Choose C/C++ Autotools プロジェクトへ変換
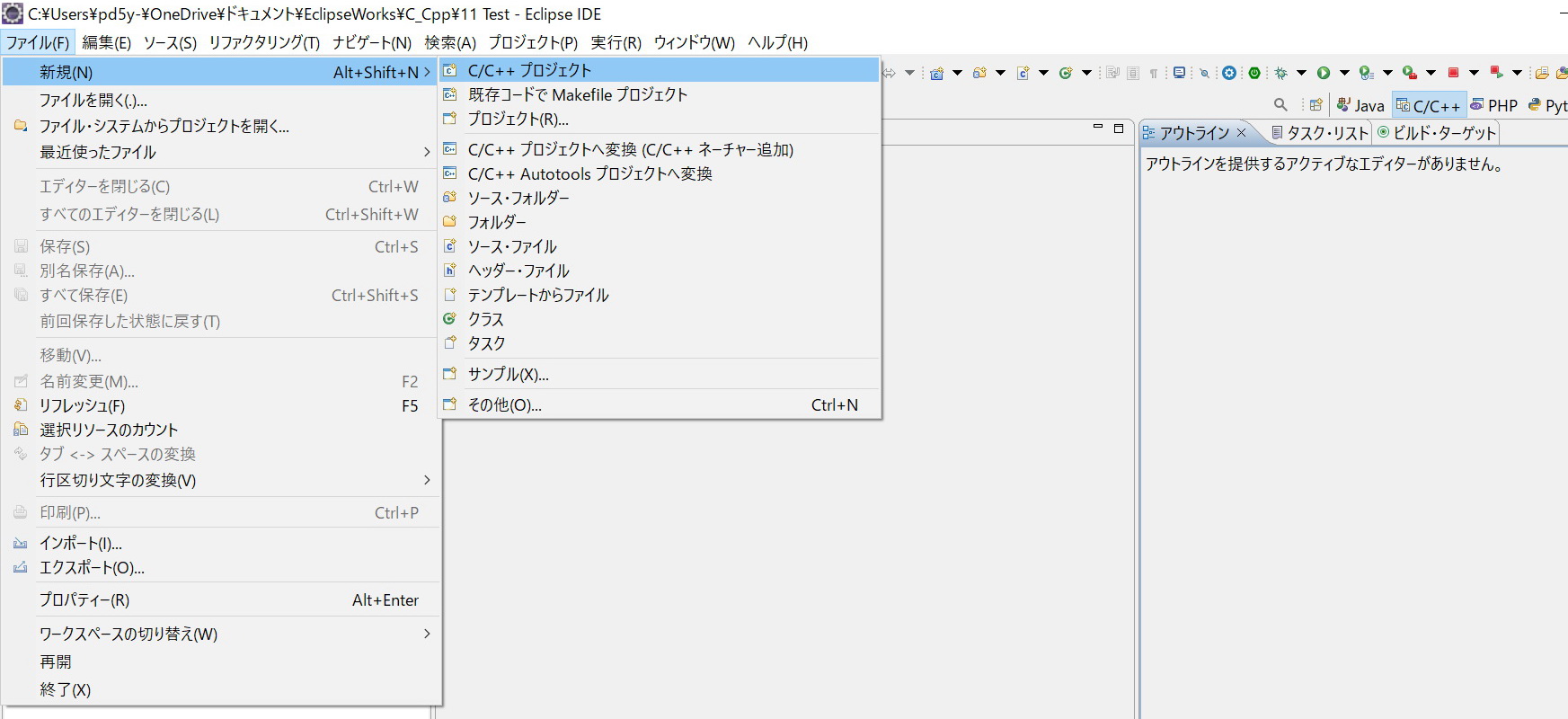The image size is (1568, 719). coord(659,173)
